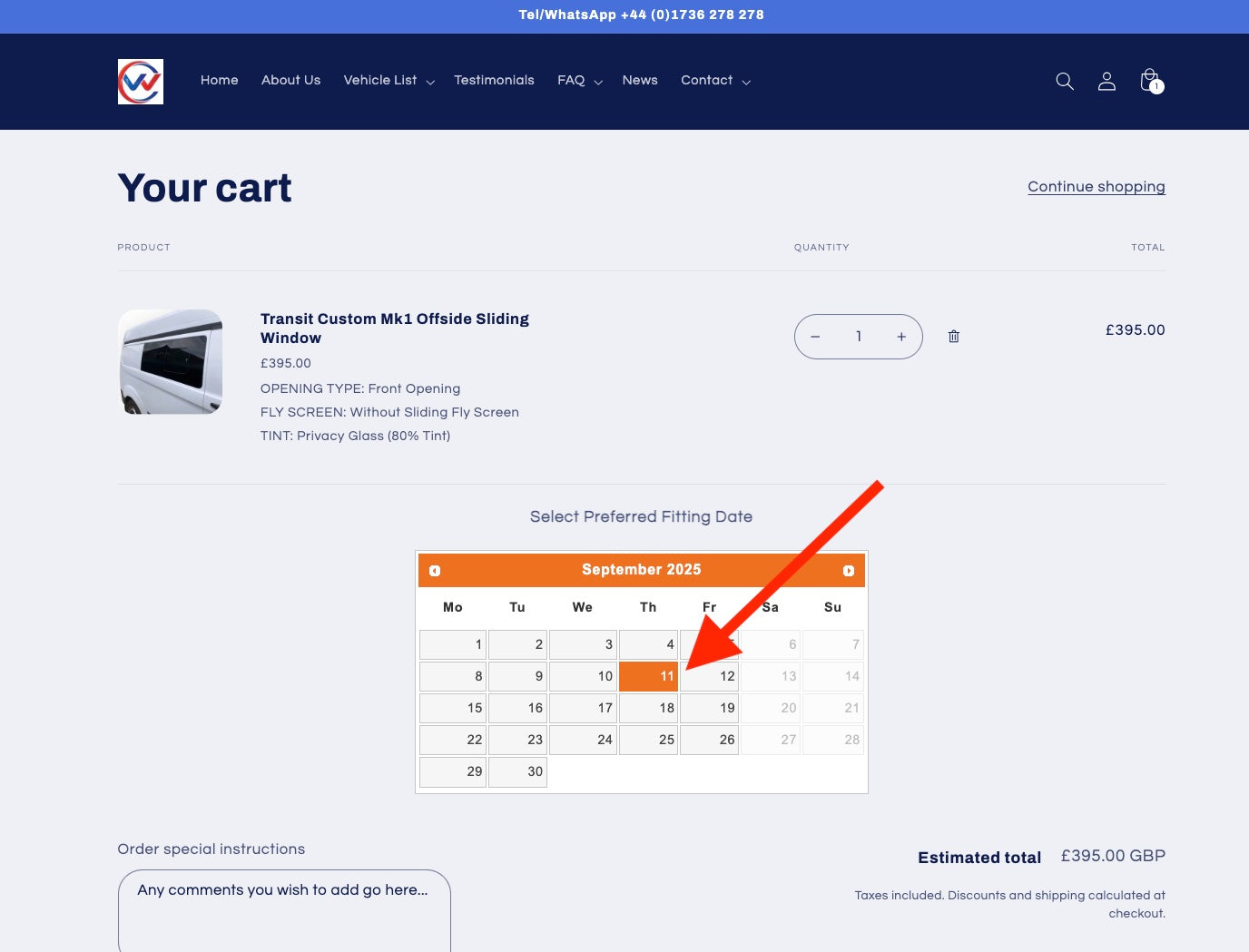This screenshot has width=1249, height=952.
Task: Select highlighted date September 11
Action: click(648, 676)
